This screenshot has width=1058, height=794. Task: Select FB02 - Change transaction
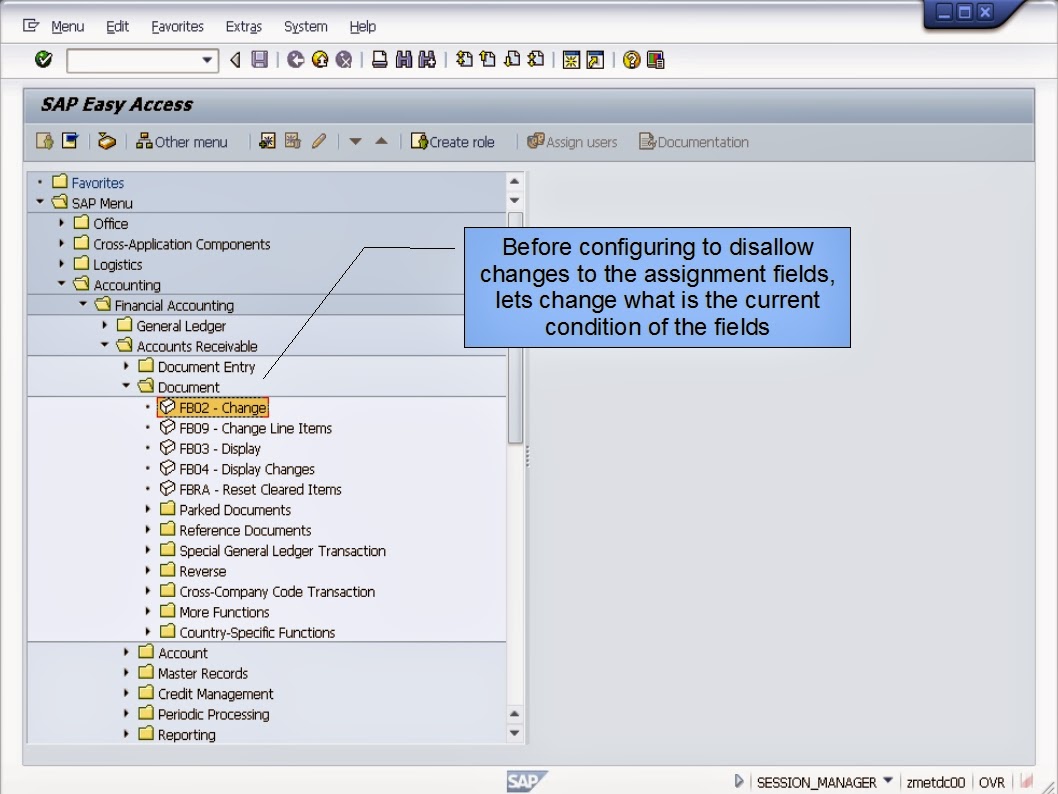(213, 407)
